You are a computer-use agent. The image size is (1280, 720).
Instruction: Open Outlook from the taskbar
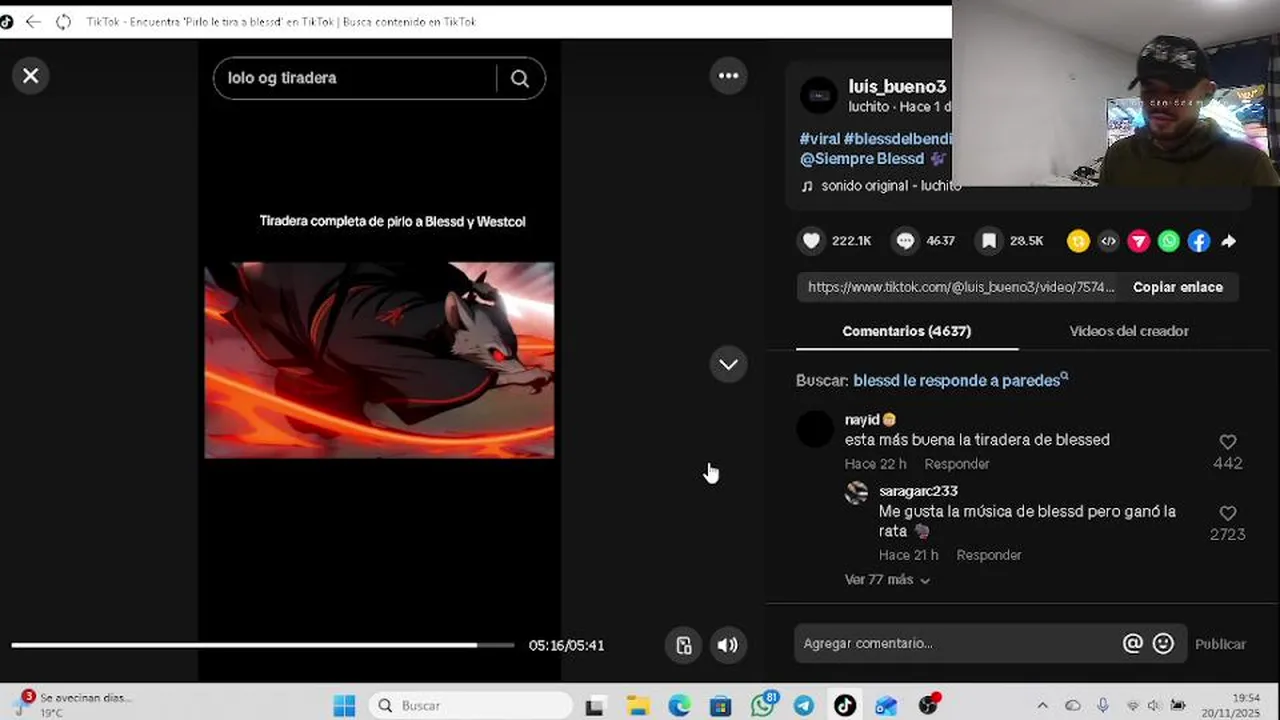886,706
